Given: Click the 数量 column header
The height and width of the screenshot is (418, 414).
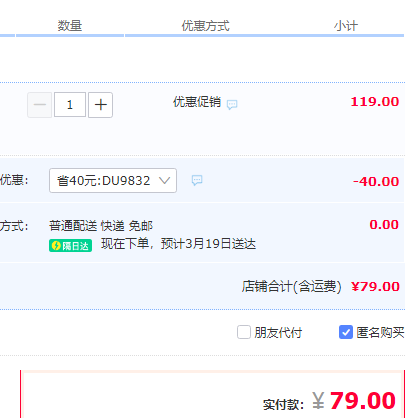Looking at the screenshot, I should tap(70, 26).
